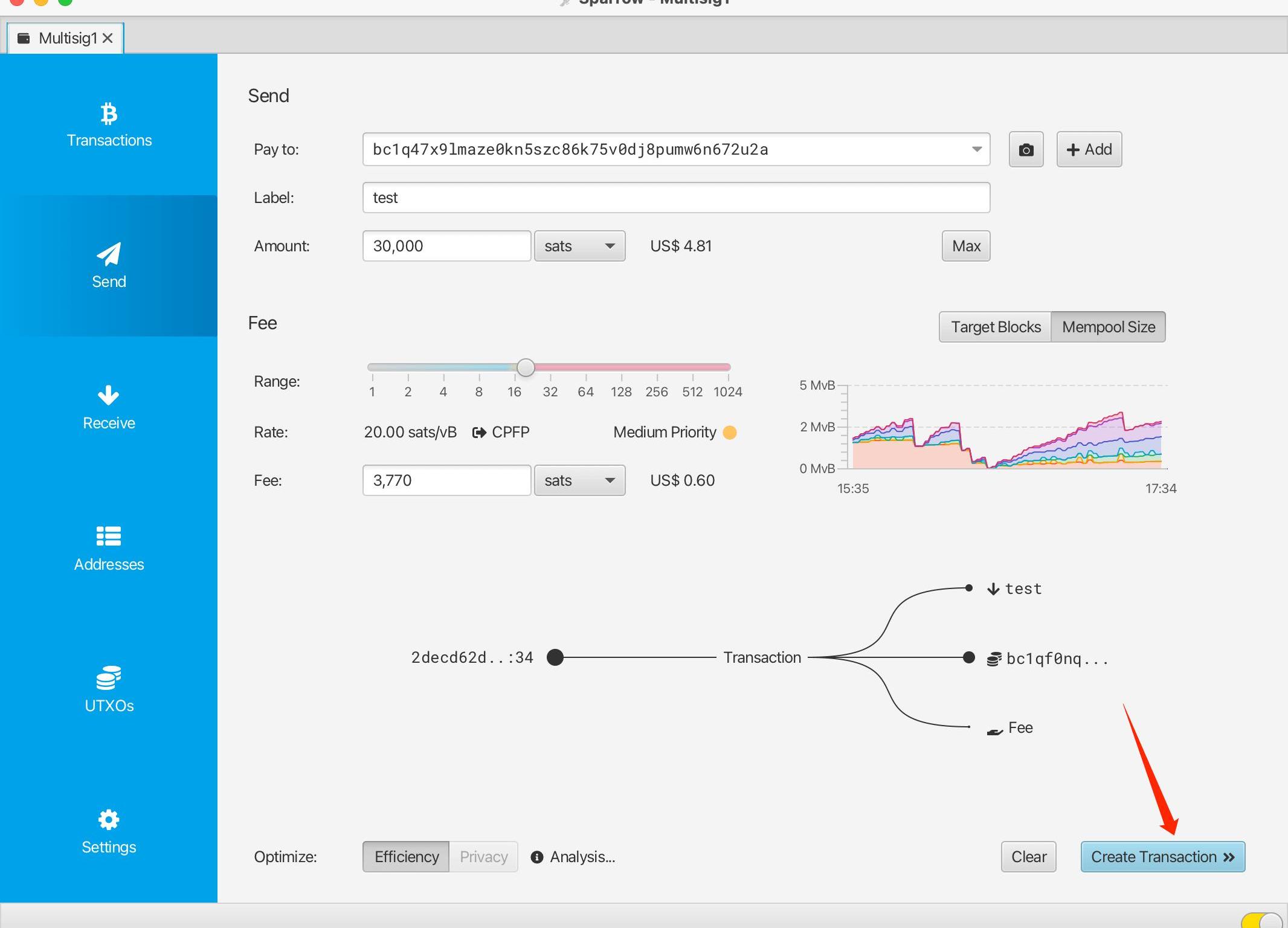Open Settings gear icon in sidebar

click(x=109, y=820)
